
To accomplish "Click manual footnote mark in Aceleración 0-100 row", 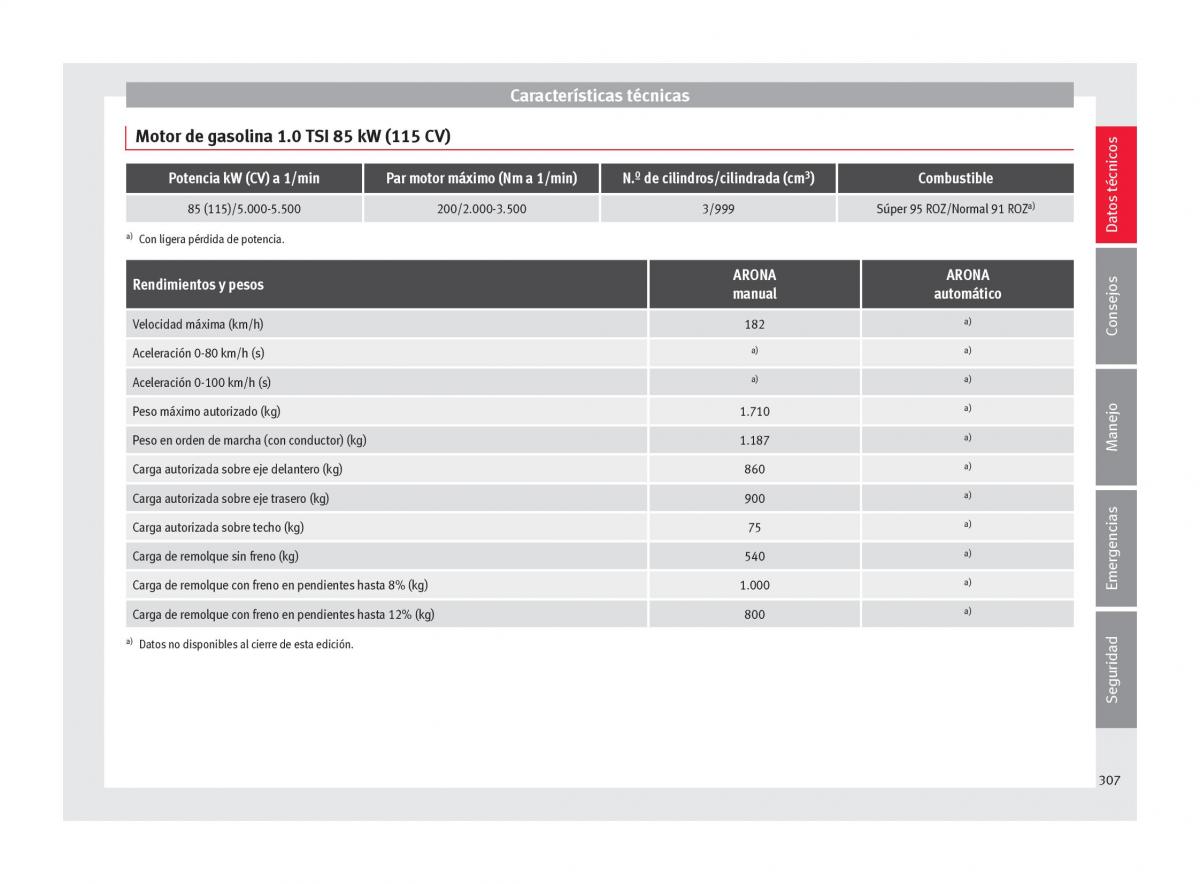I will click(x=755, y=380).
